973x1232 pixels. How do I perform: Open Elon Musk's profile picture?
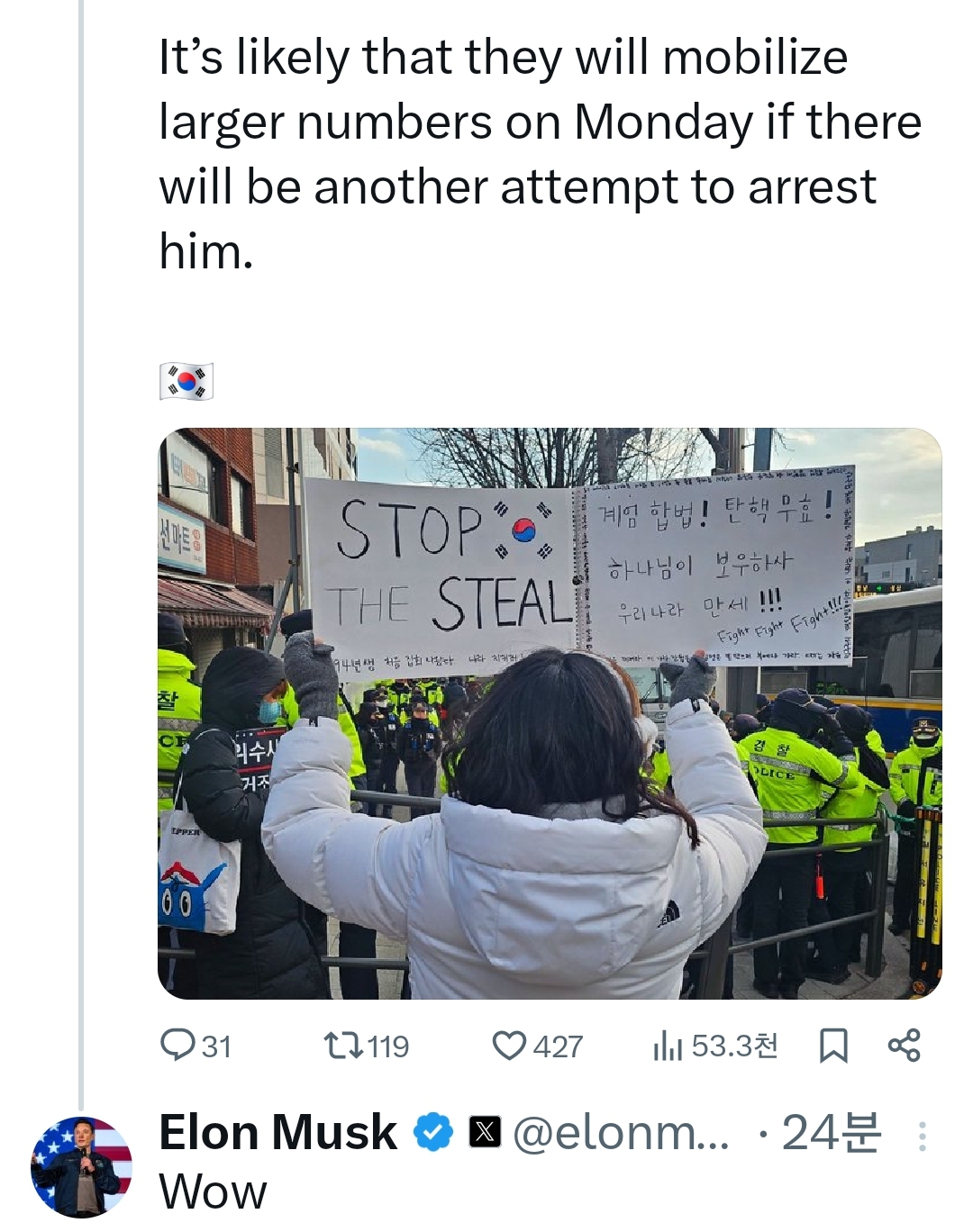(81, 1167)
